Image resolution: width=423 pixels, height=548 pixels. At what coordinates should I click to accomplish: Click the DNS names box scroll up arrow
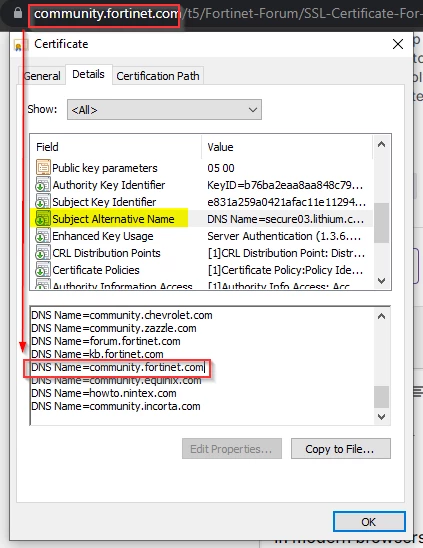tap(381, 316)
